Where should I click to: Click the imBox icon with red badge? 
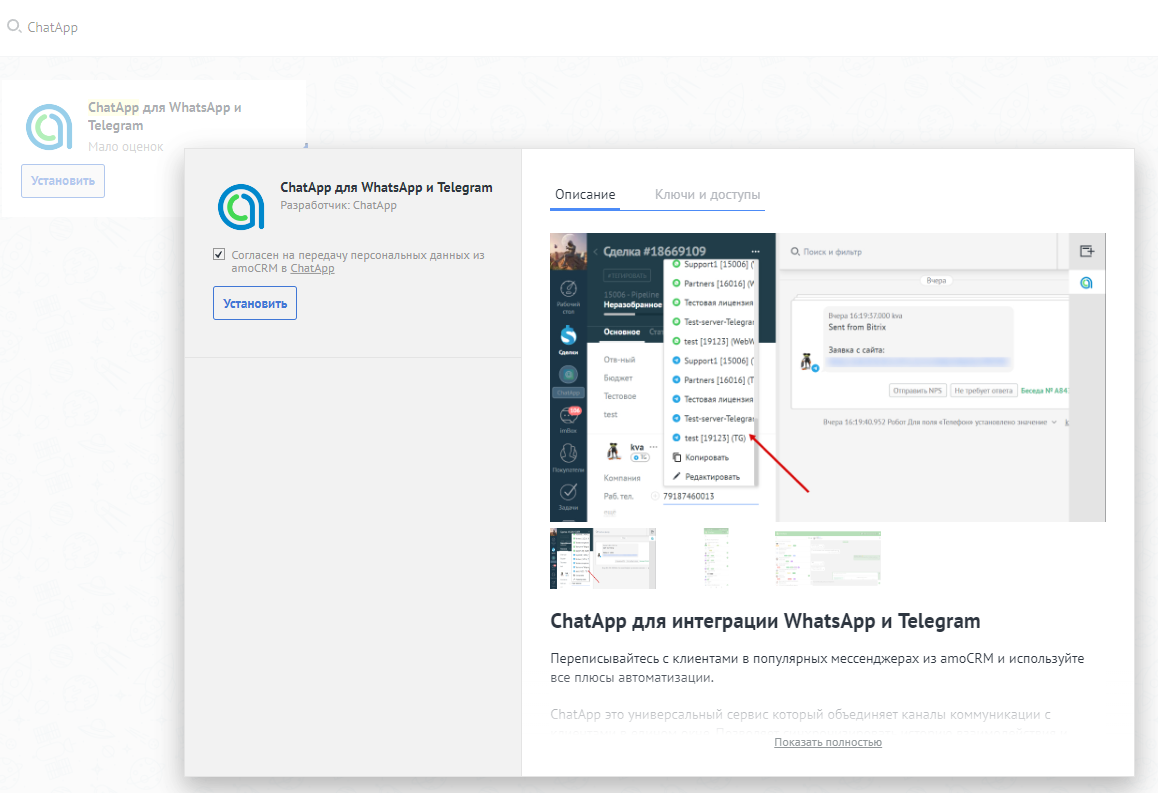tap(568, 418)
